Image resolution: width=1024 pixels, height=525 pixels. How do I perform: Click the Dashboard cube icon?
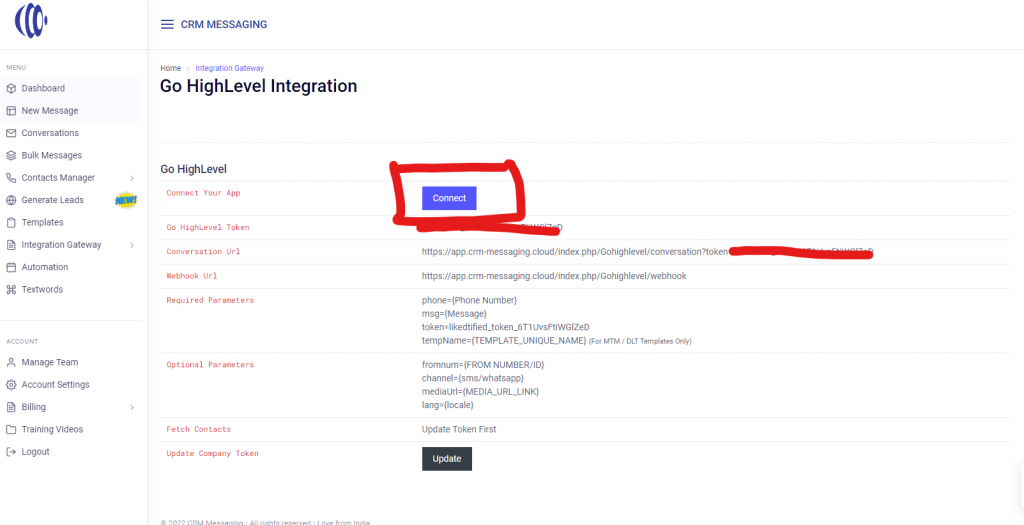coord(10,88)
